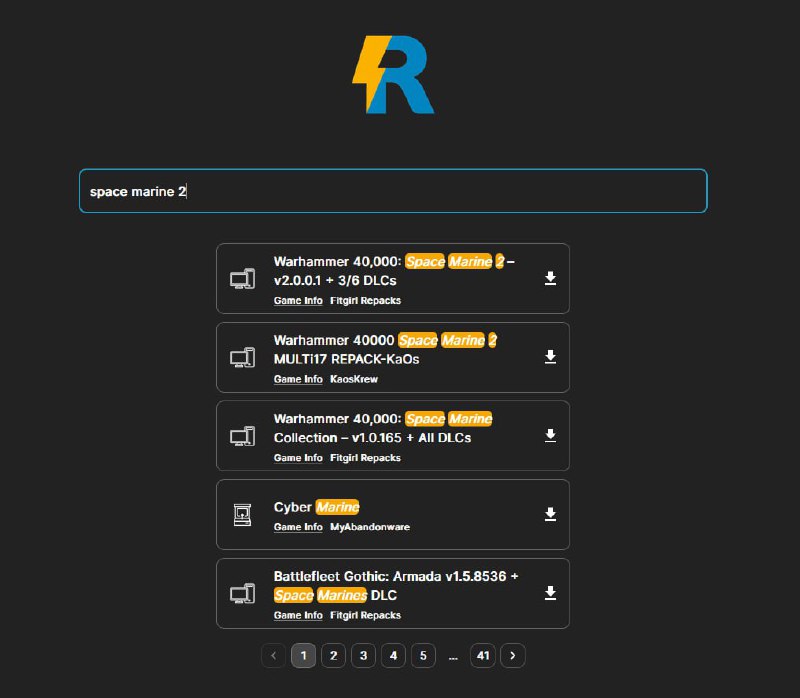Open Battlefleet Gothic: Armada result title
This screenshot has height=698, width=800.
[396, 586]
